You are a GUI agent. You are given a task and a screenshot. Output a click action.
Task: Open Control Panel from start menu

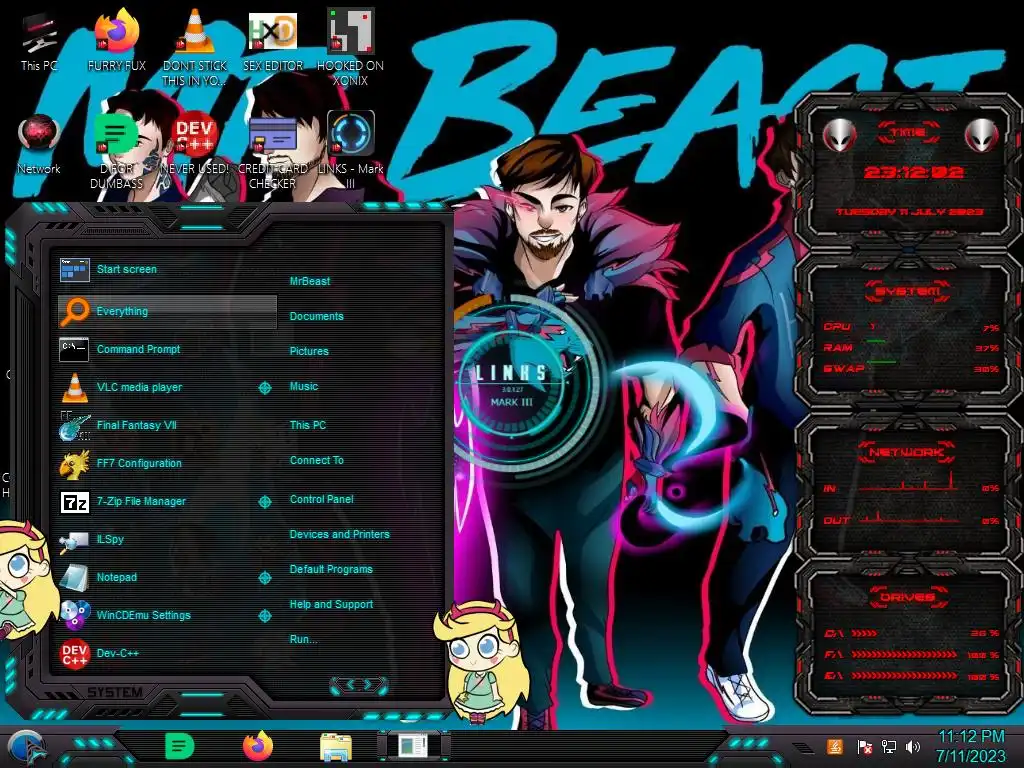[321, 499]
